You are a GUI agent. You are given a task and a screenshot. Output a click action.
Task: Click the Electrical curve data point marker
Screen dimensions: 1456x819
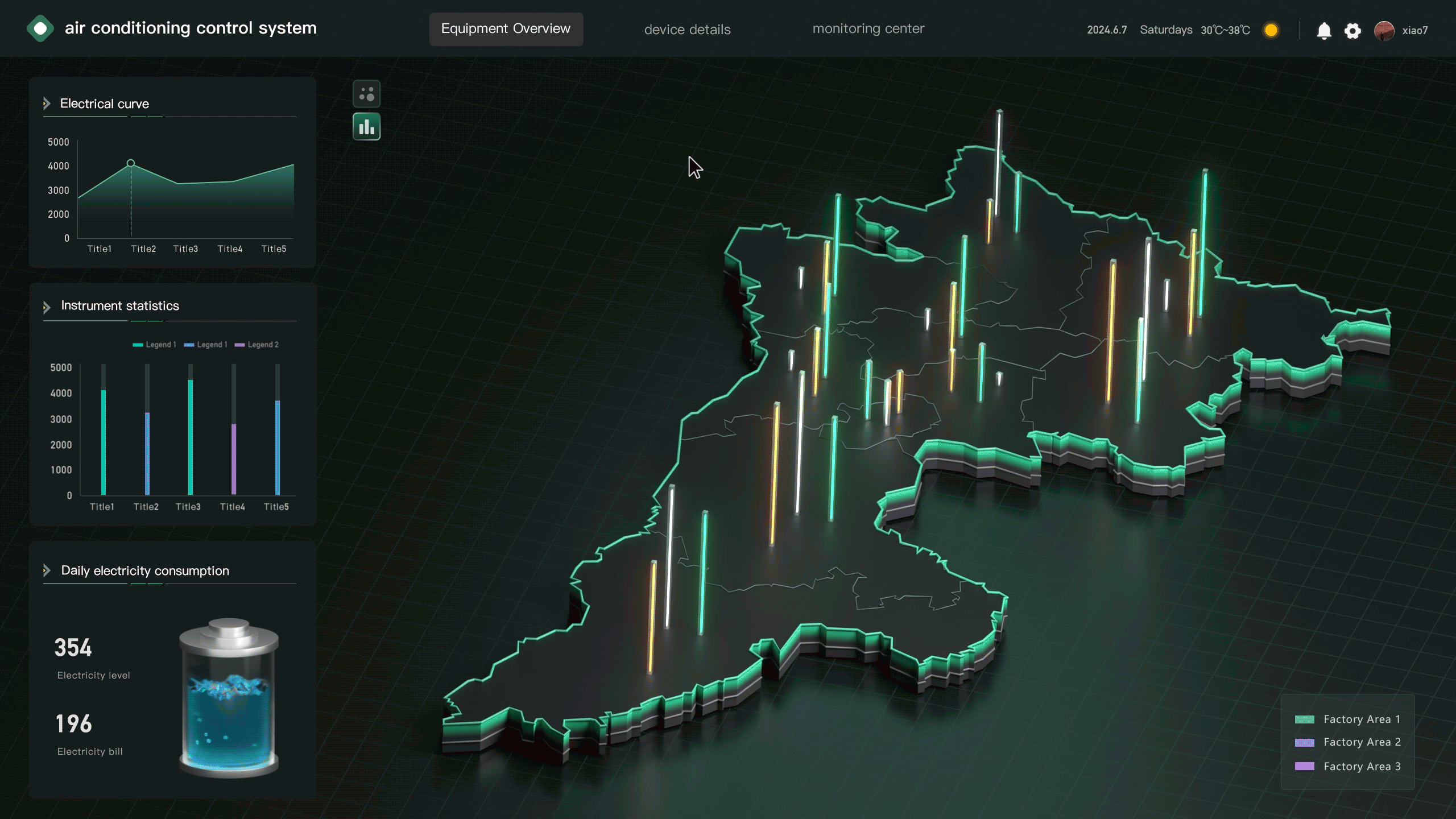pyautogui.click(x=131, y=163)
